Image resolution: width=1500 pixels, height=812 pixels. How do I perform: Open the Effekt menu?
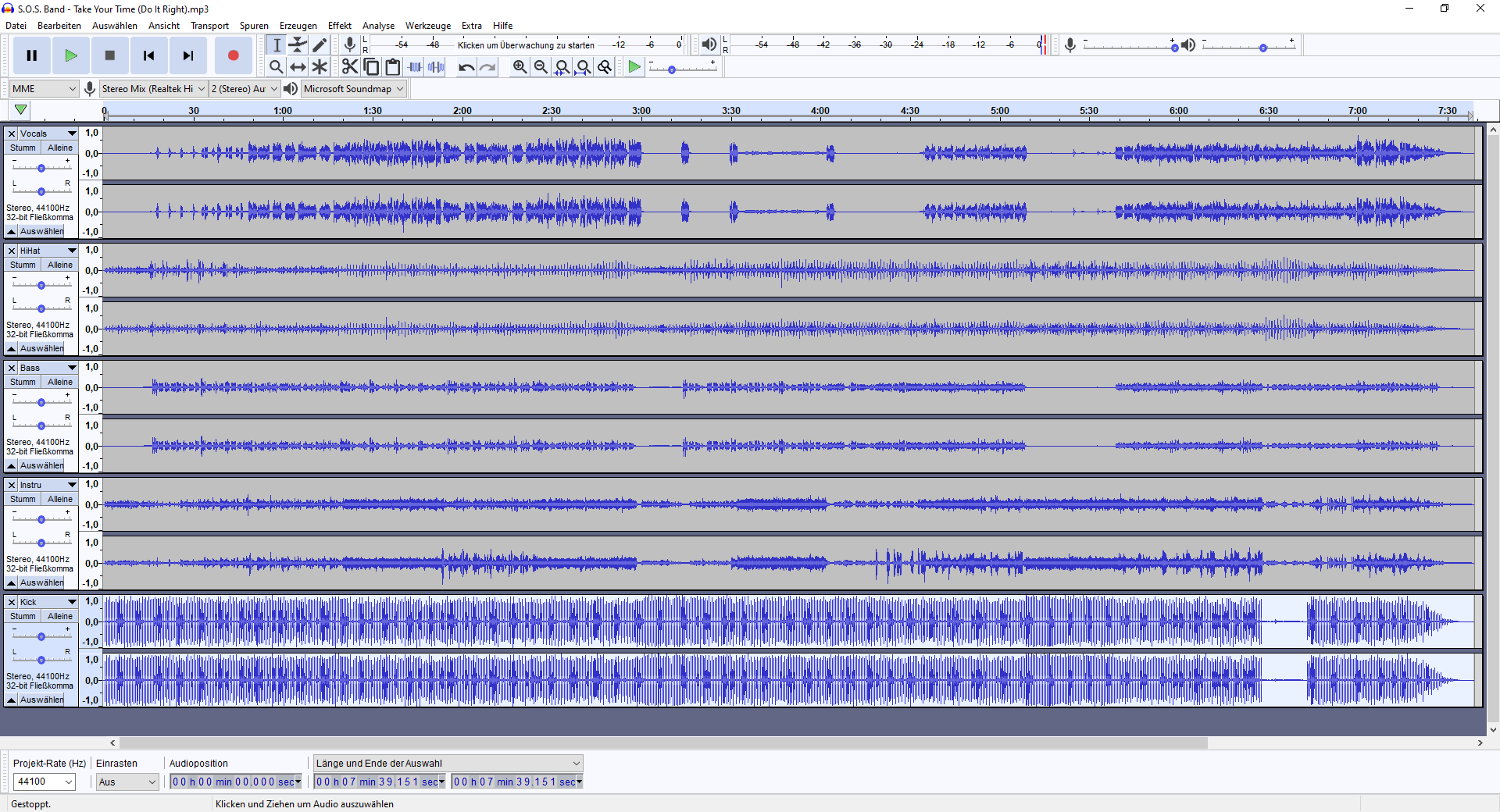(x=339, y=26)
